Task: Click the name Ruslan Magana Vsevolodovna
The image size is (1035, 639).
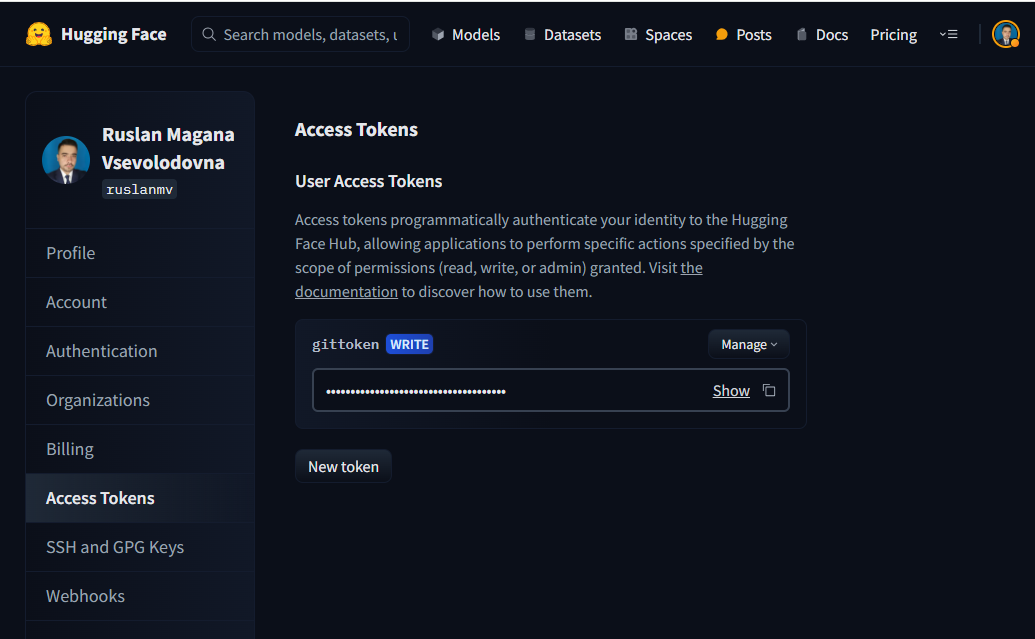Action: [x=168, y=148]
